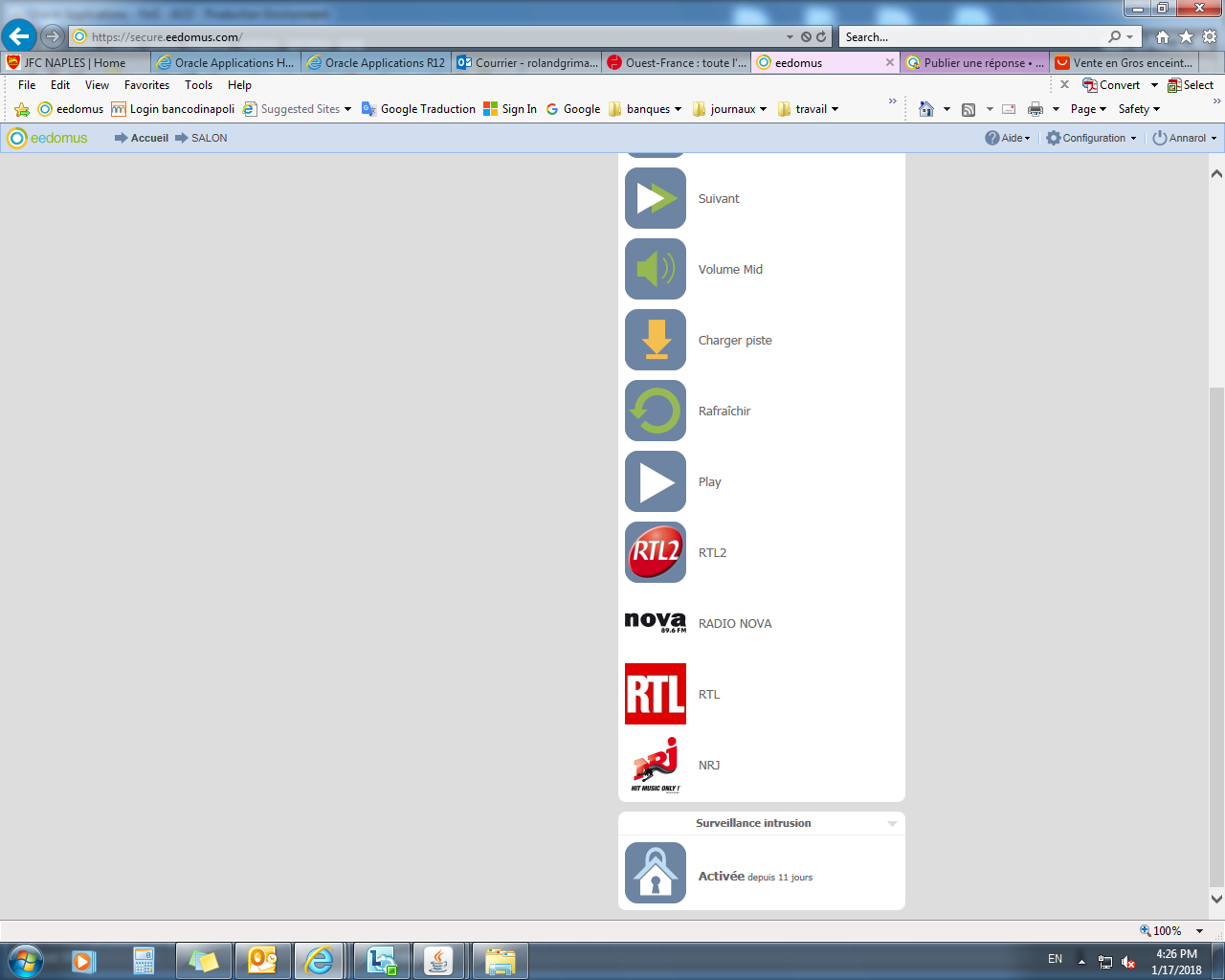Click the Windows Start button

[x=26, y=960]
